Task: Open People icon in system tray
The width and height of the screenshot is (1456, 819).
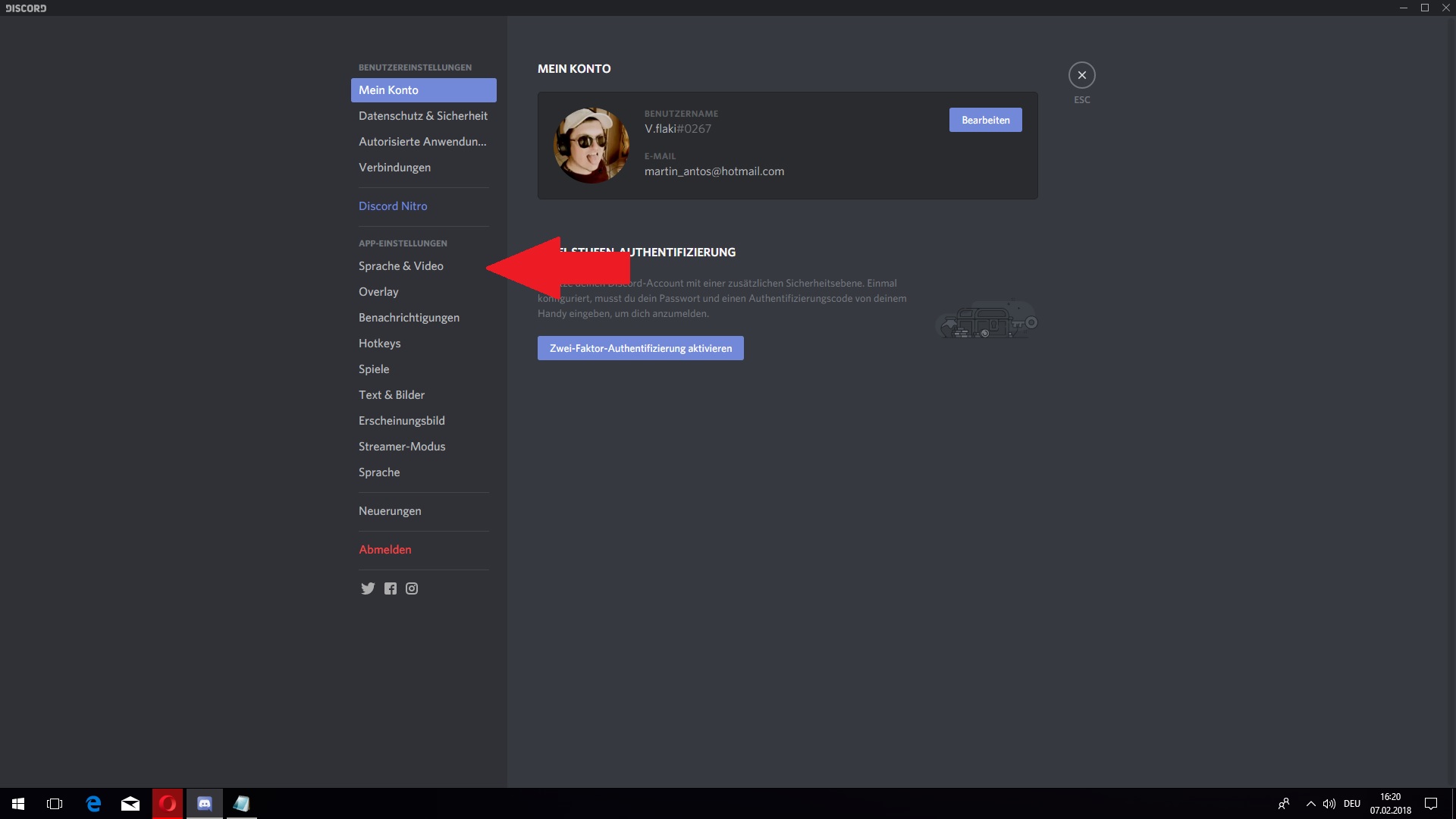Action: pos(1283,804)
